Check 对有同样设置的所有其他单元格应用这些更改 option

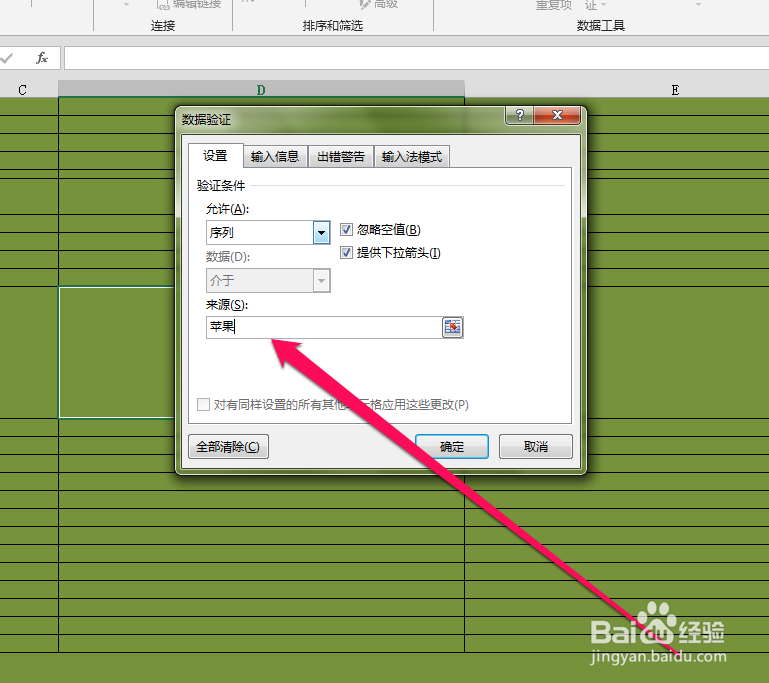point(203,405)
